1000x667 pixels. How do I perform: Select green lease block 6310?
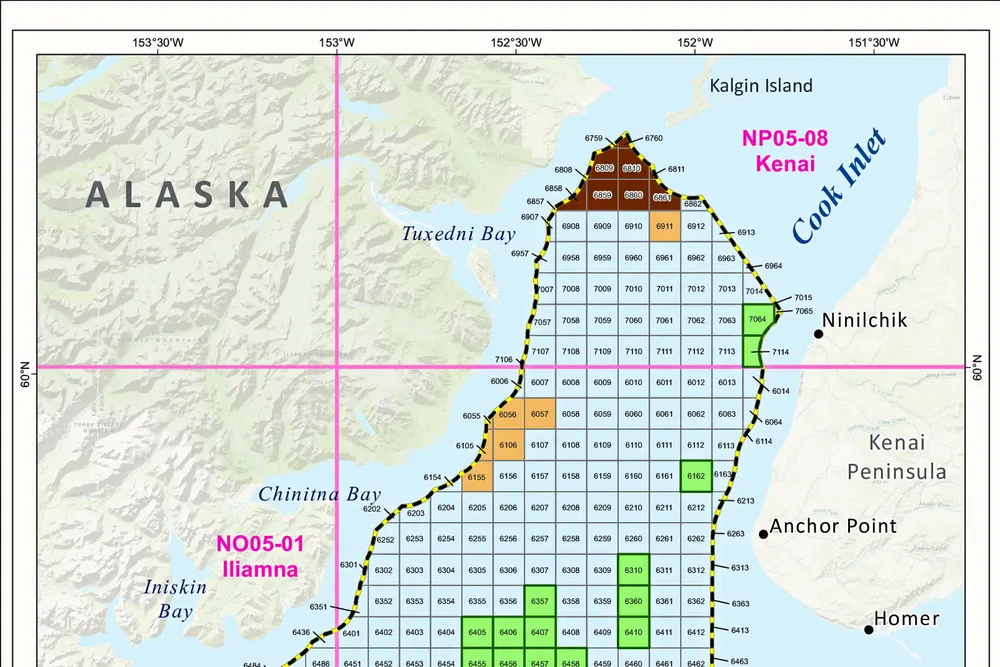633,570
